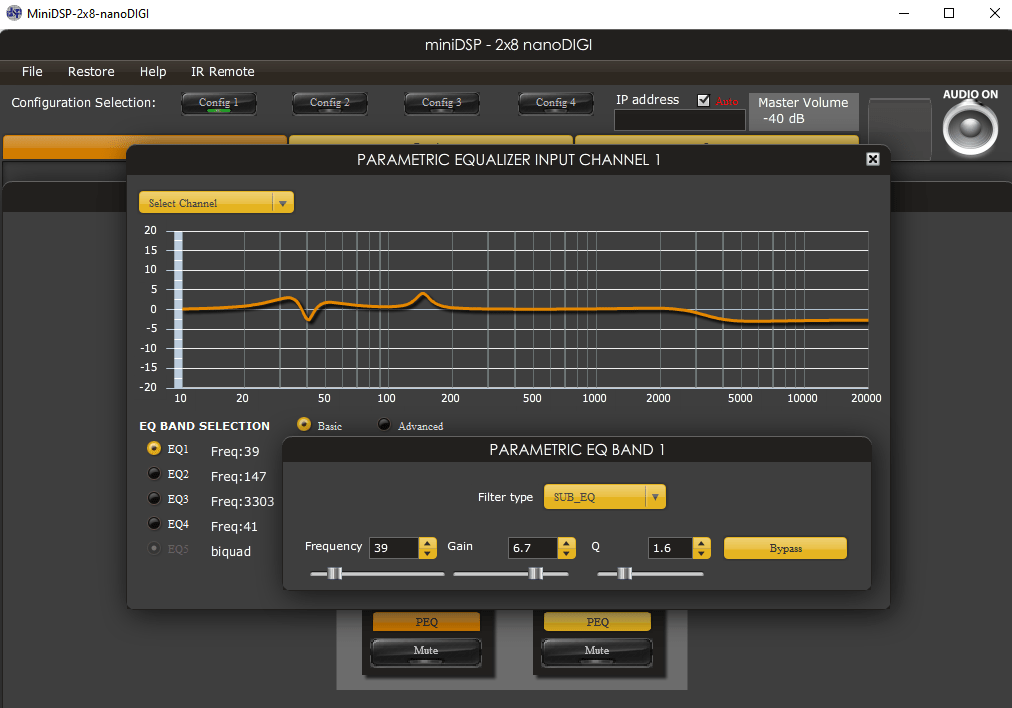Click the Master Volume -40 dB display
This screenshot has height=708, width=1012.
(x=804, y=111)
